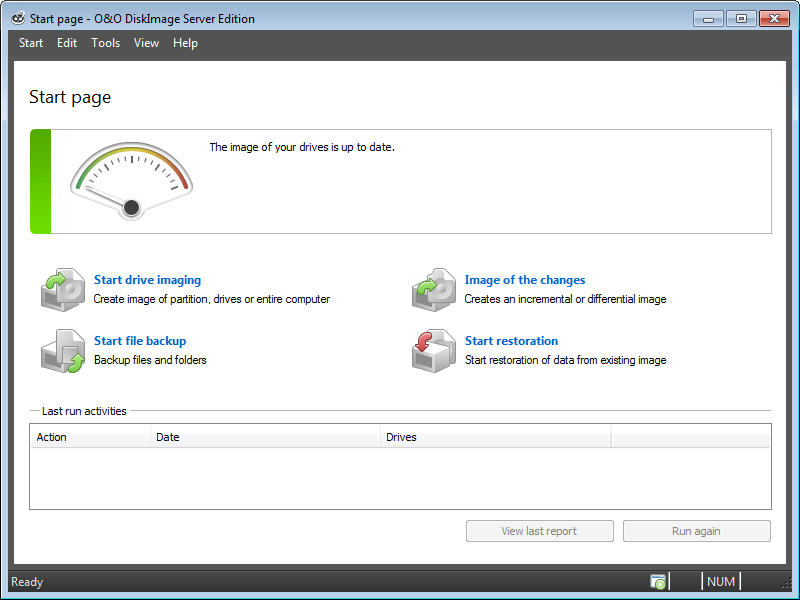
Task: Click the Start restoration link
Action: click(511, 341)
